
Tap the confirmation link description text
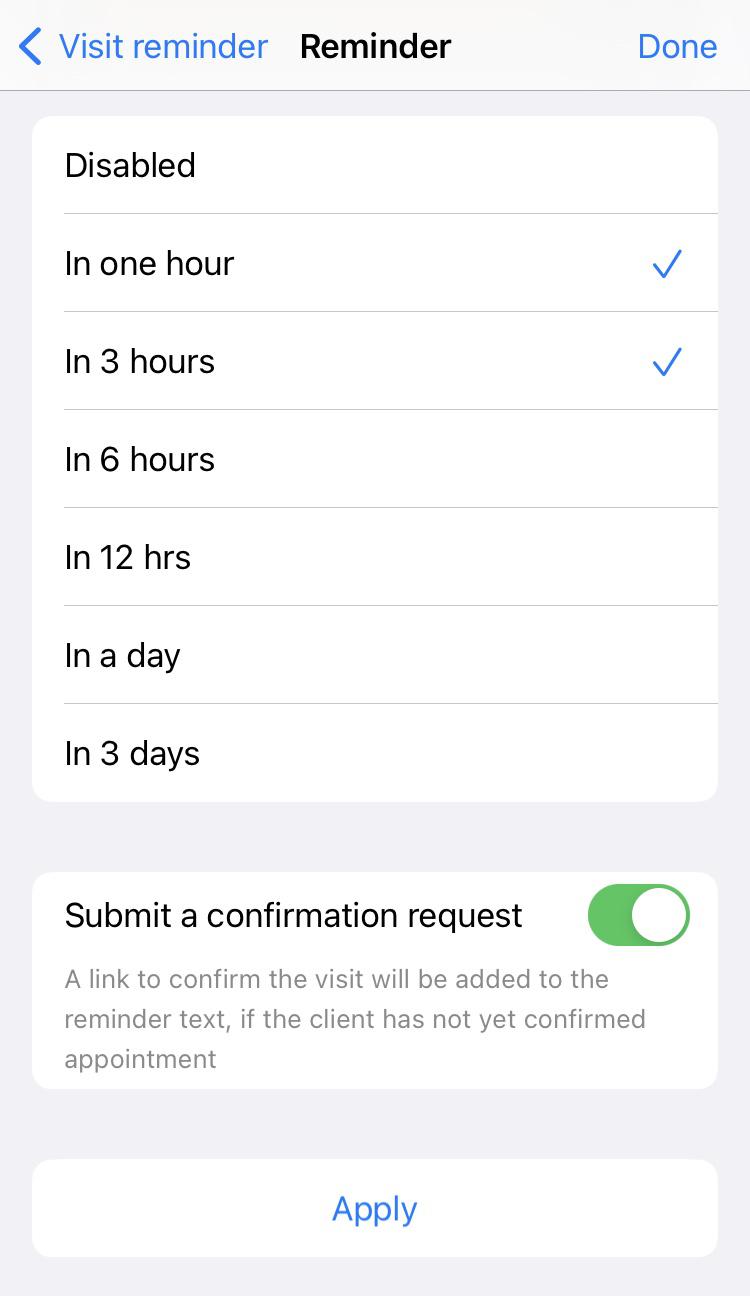tap(355, 1018)
